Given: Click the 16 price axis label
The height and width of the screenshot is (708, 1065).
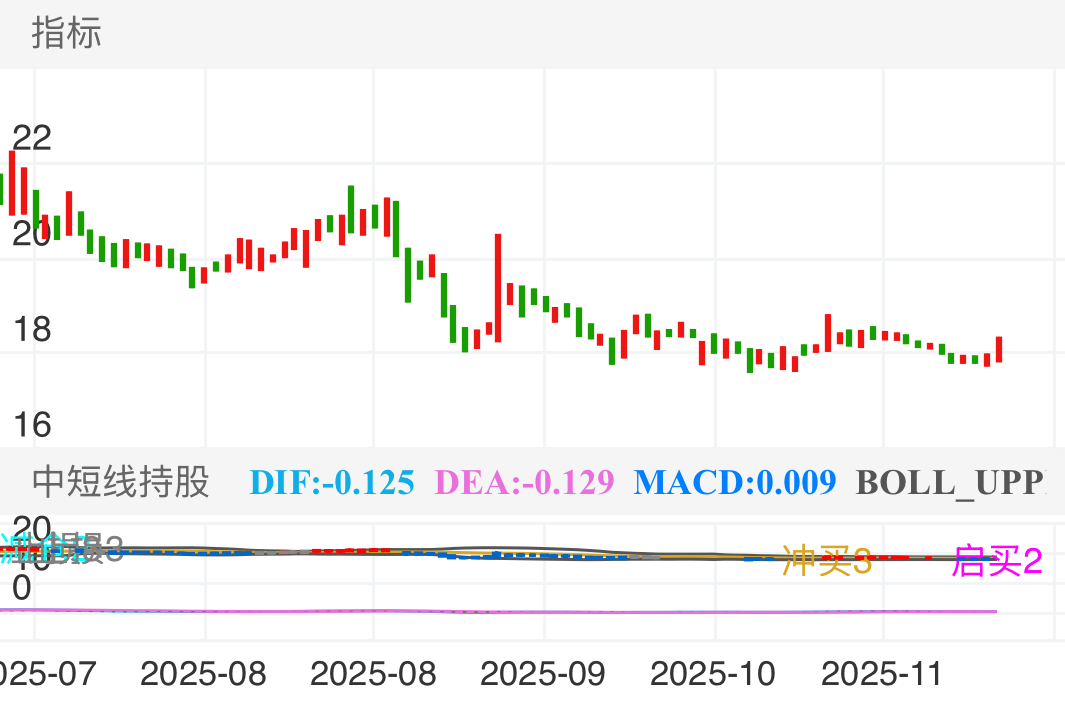Looking at the screenshot, I should coord(31,425).
